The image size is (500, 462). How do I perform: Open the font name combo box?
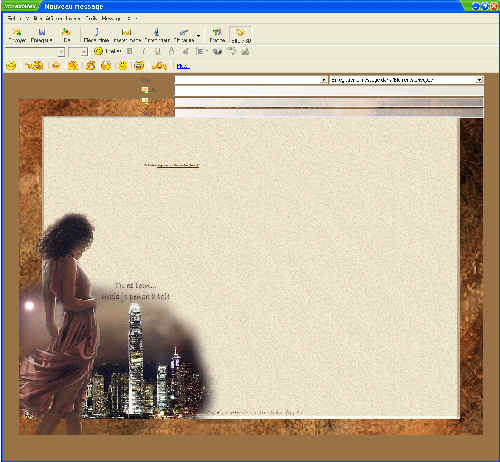click(x=35, y=52)
